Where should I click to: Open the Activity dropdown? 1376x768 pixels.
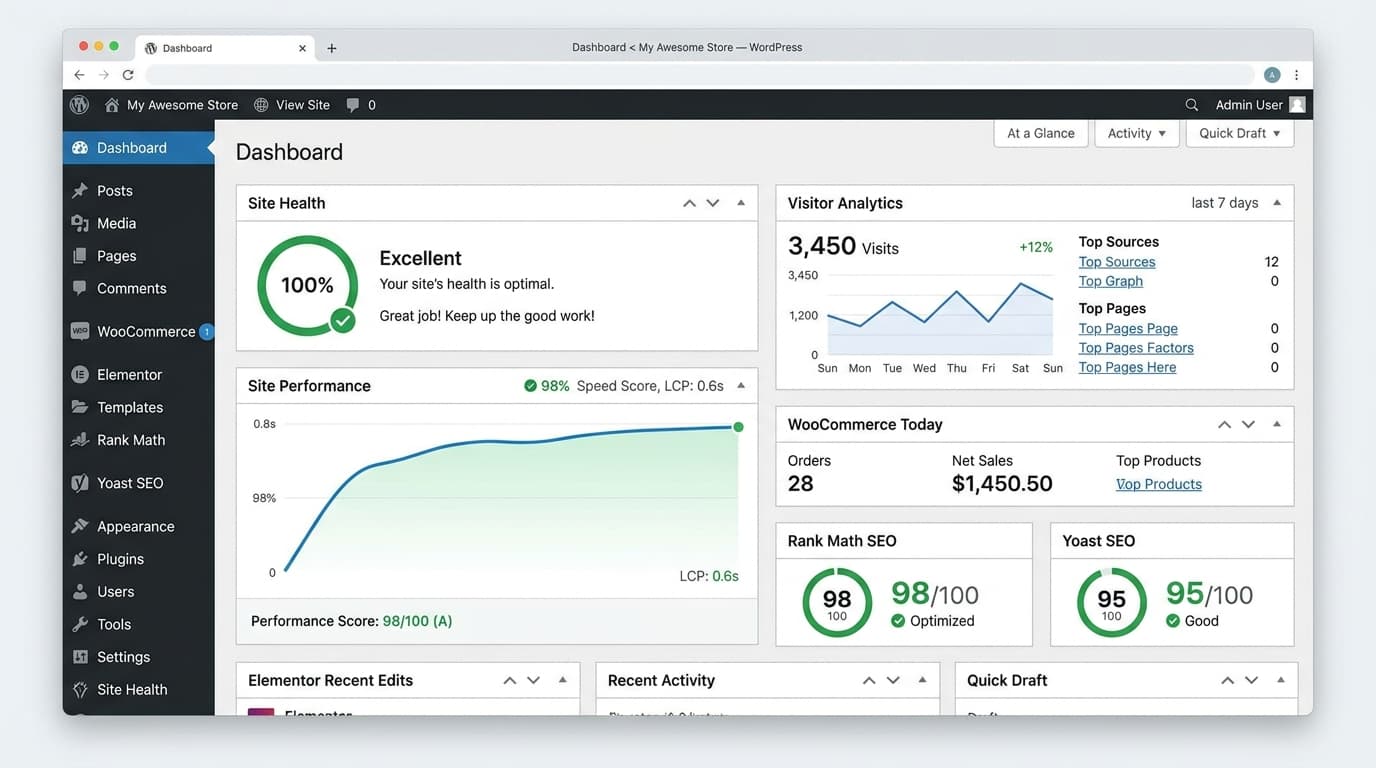(x=1137, y=133)
